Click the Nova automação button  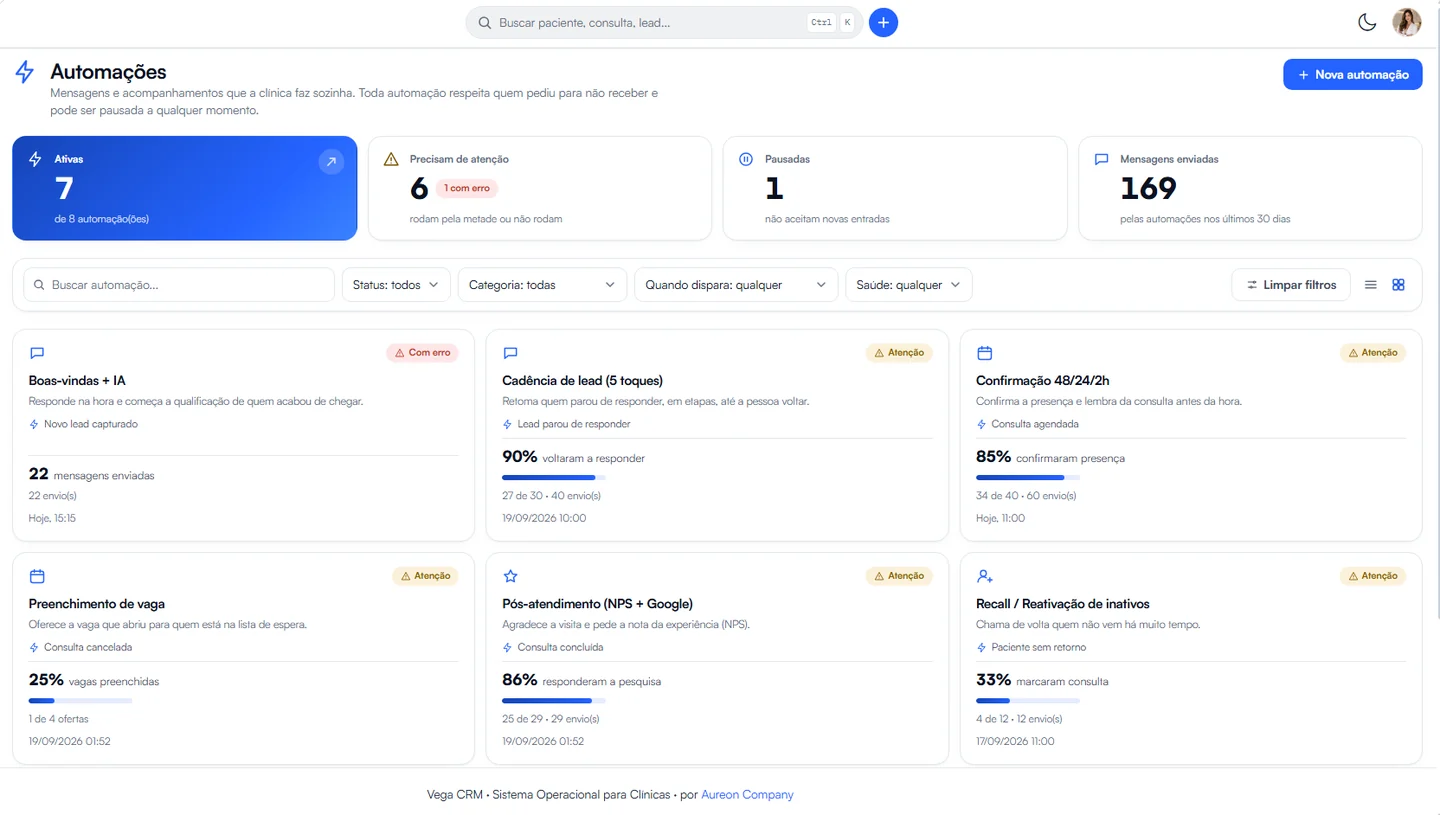pos(1352,74)
